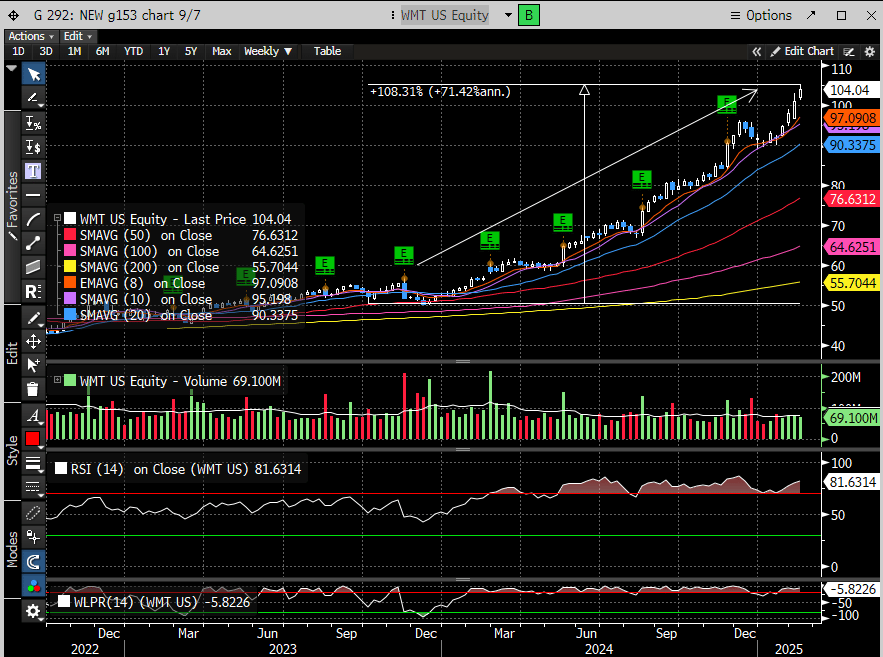Open the Options menu

click(x=761, y=15)
